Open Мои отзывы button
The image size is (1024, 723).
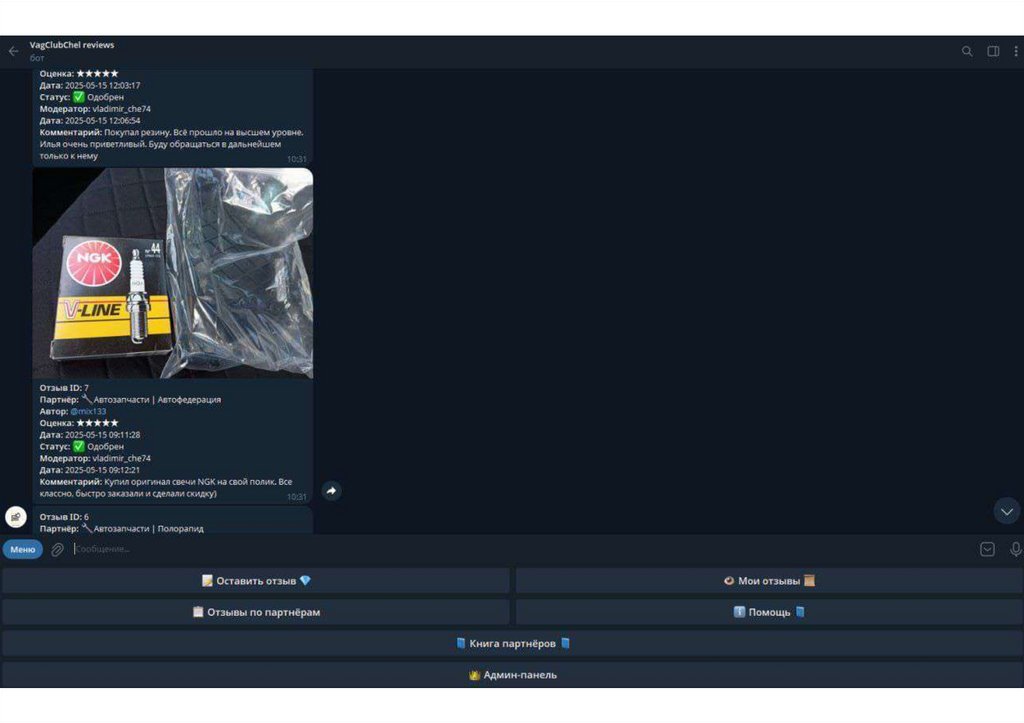click(769, 581)
